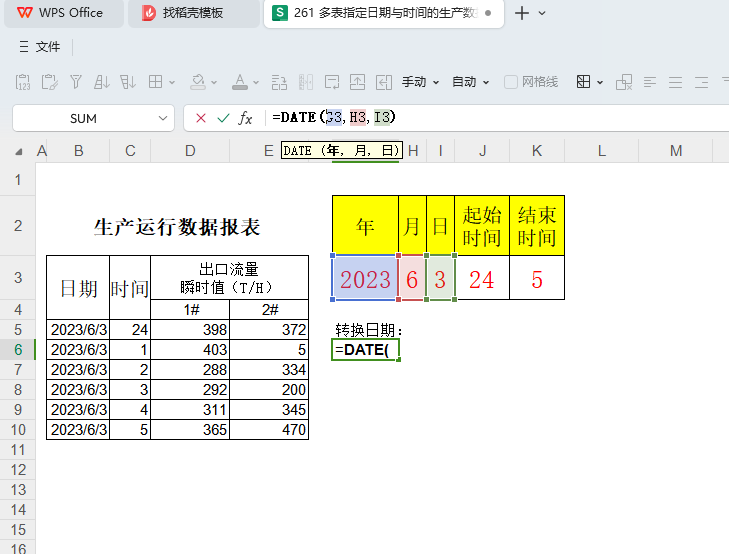Screen dimensions: 729x554
Task: Confirm the formula with green checkmark
Action: click(x=223, y=118)
